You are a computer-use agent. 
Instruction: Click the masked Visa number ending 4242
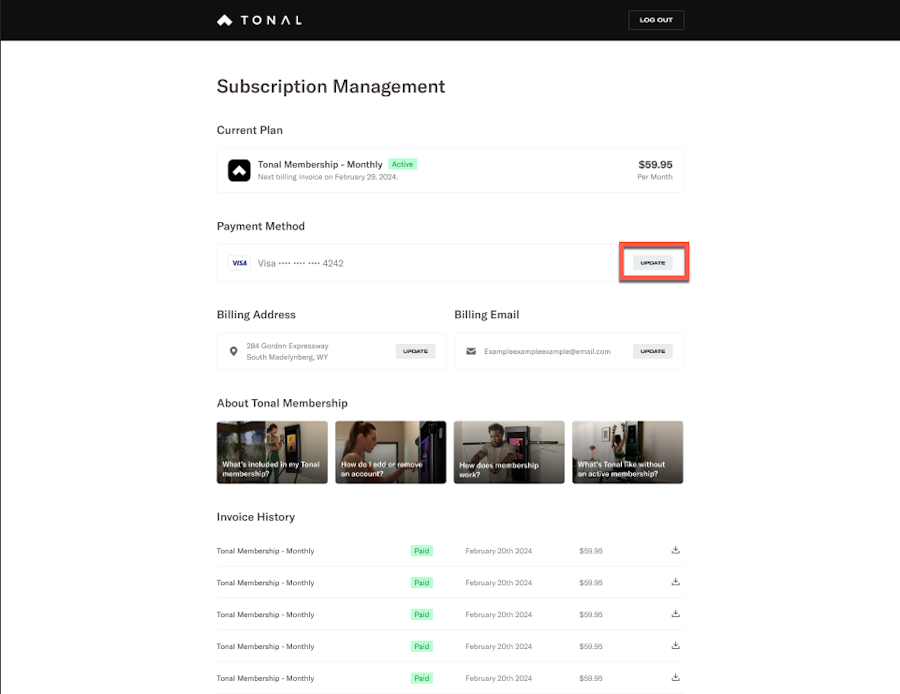(x=300, y=263)
